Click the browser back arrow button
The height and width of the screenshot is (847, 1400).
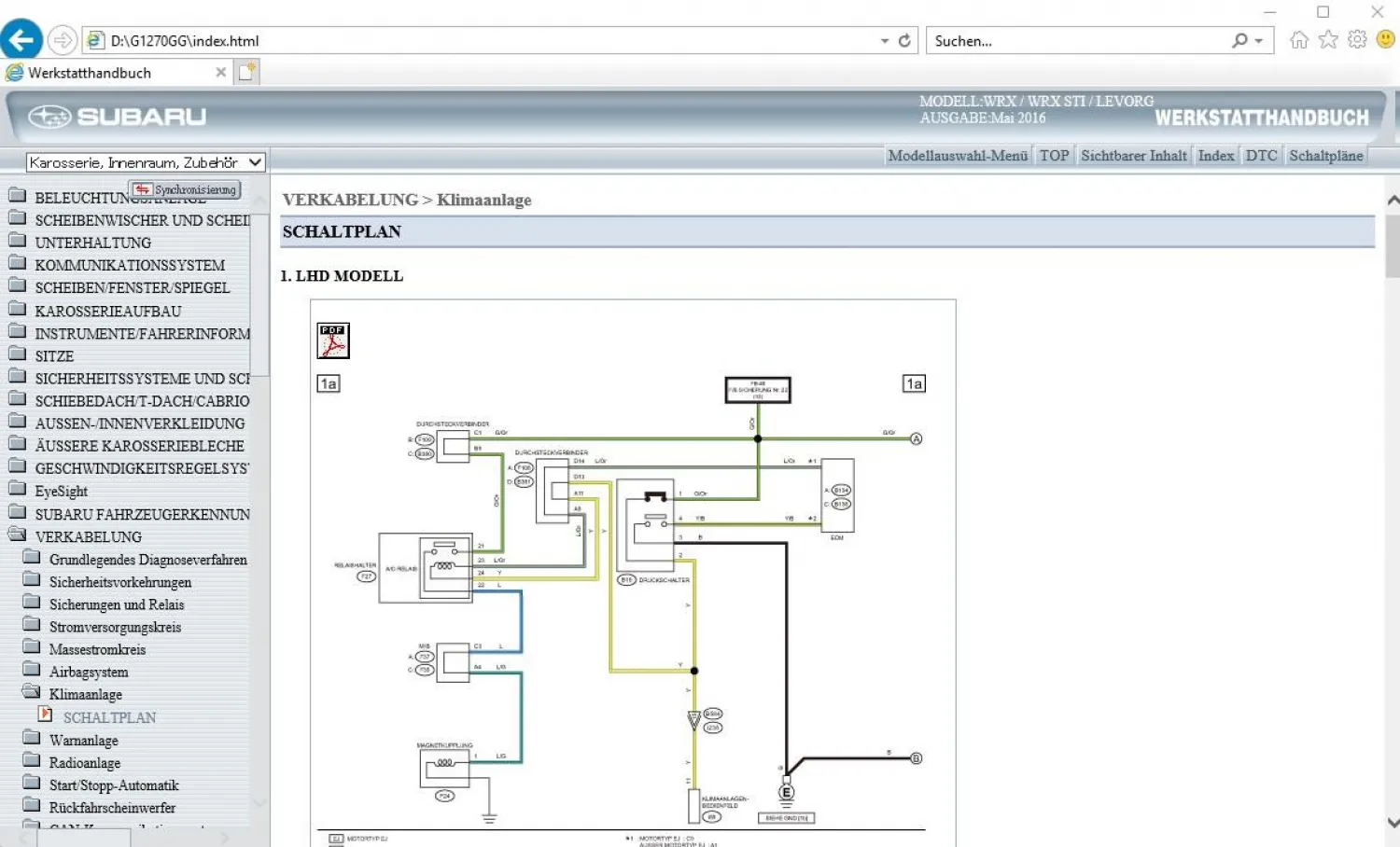point(21,40)
